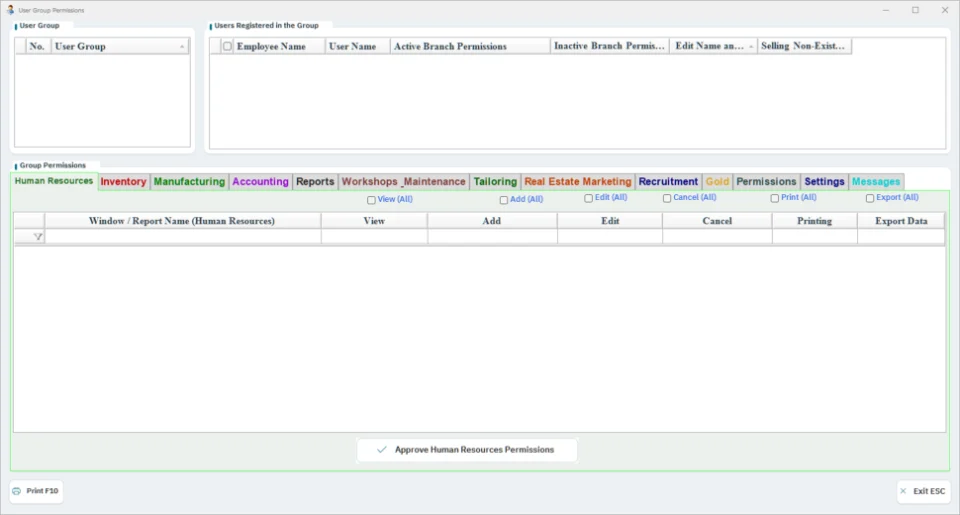Click the Edit column header in permissions grid

coord(610,221)
